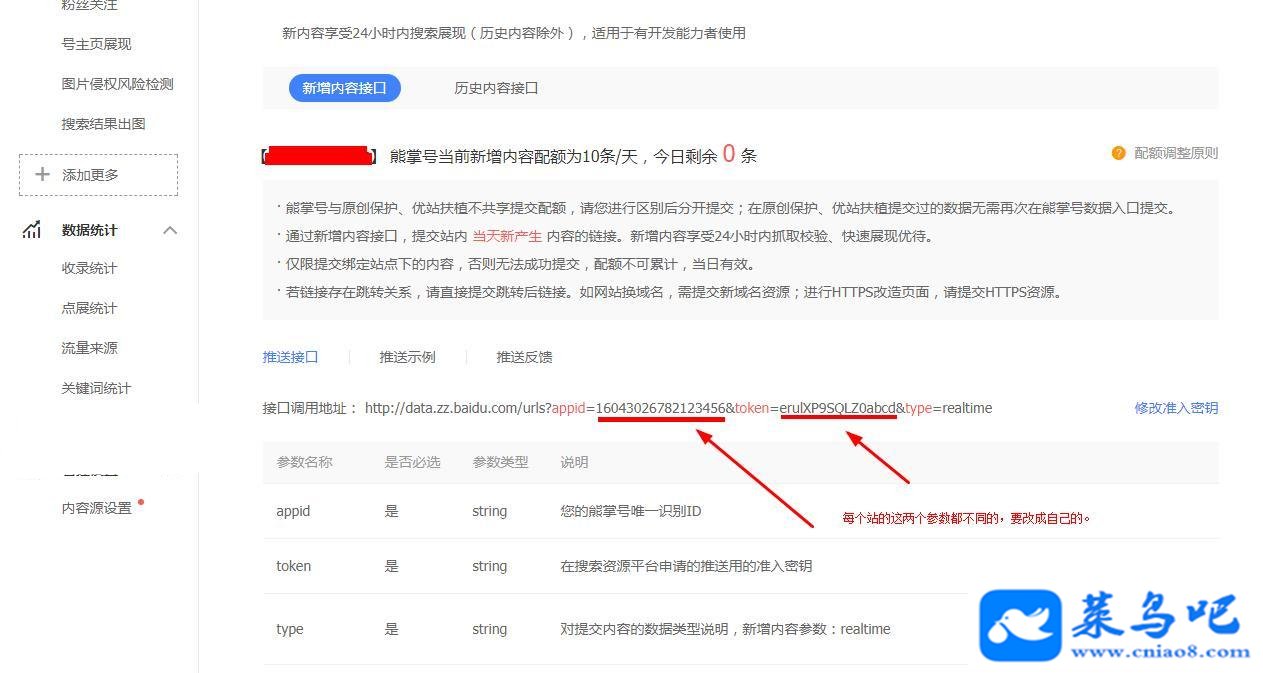This screenshot has width=1263, height=673.
Task: Click the text 熊掌号当前新增内容配额为10条/天
Action: coord(515,156)
